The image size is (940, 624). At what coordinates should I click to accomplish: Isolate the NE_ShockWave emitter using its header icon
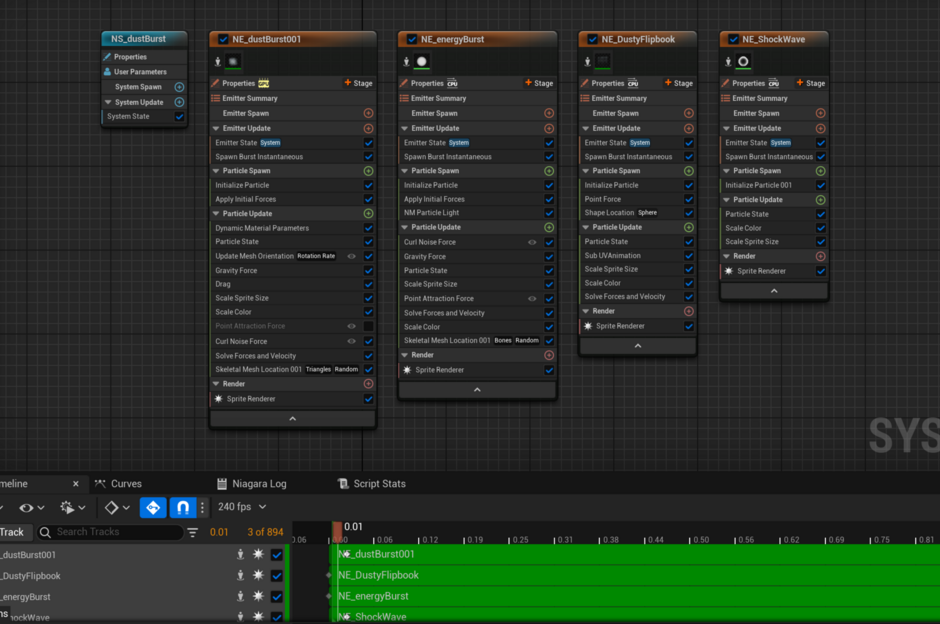[x=728, y=62]
